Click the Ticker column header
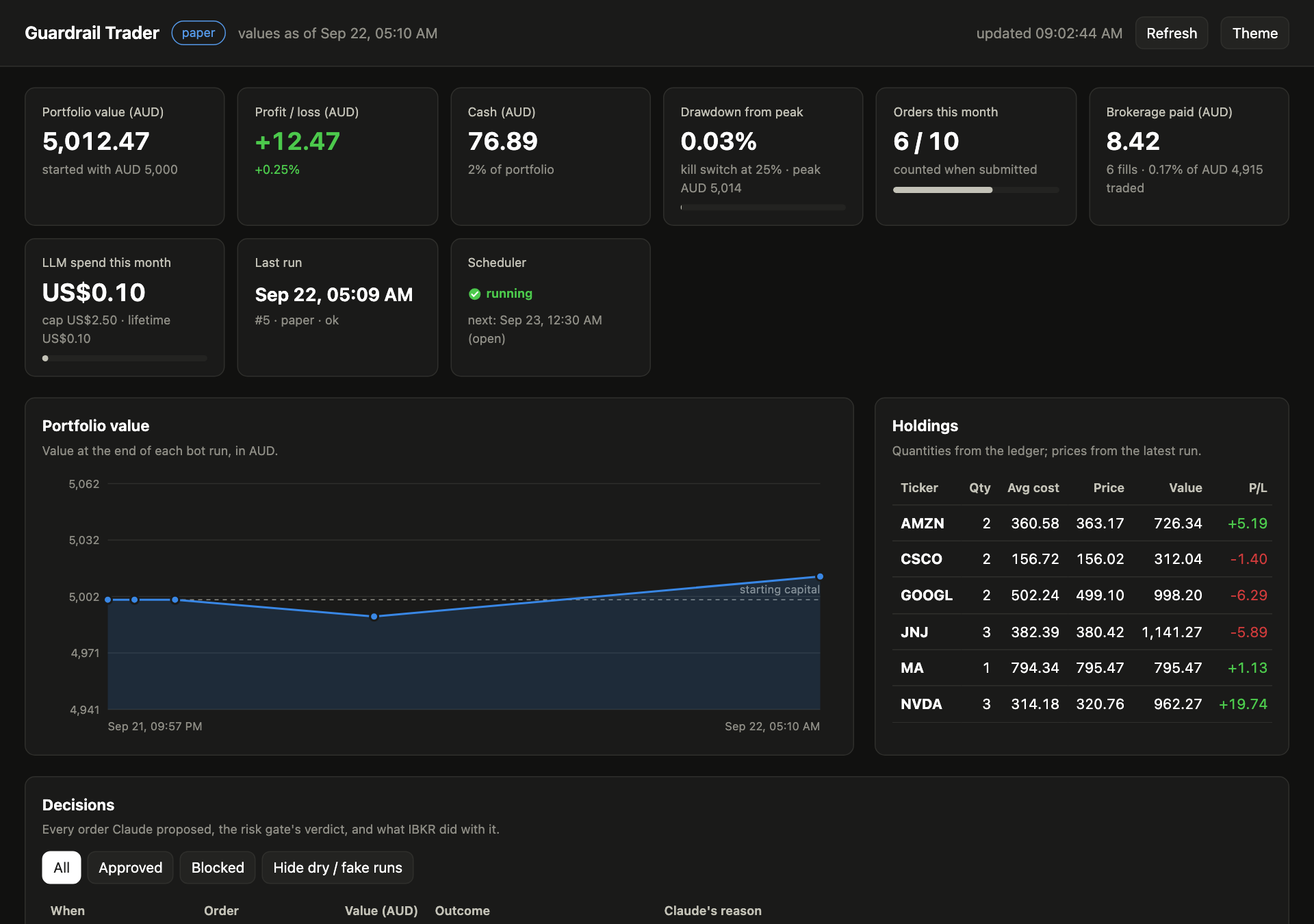Viewport: 1314px width, 924px height. pyautogui.click(x=919, y=488)
